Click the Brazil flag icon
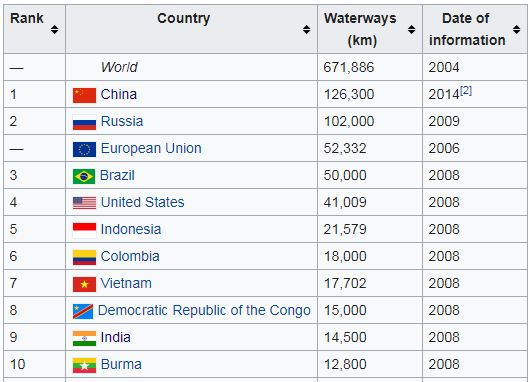The image size is (531, 382). (84, 176)
